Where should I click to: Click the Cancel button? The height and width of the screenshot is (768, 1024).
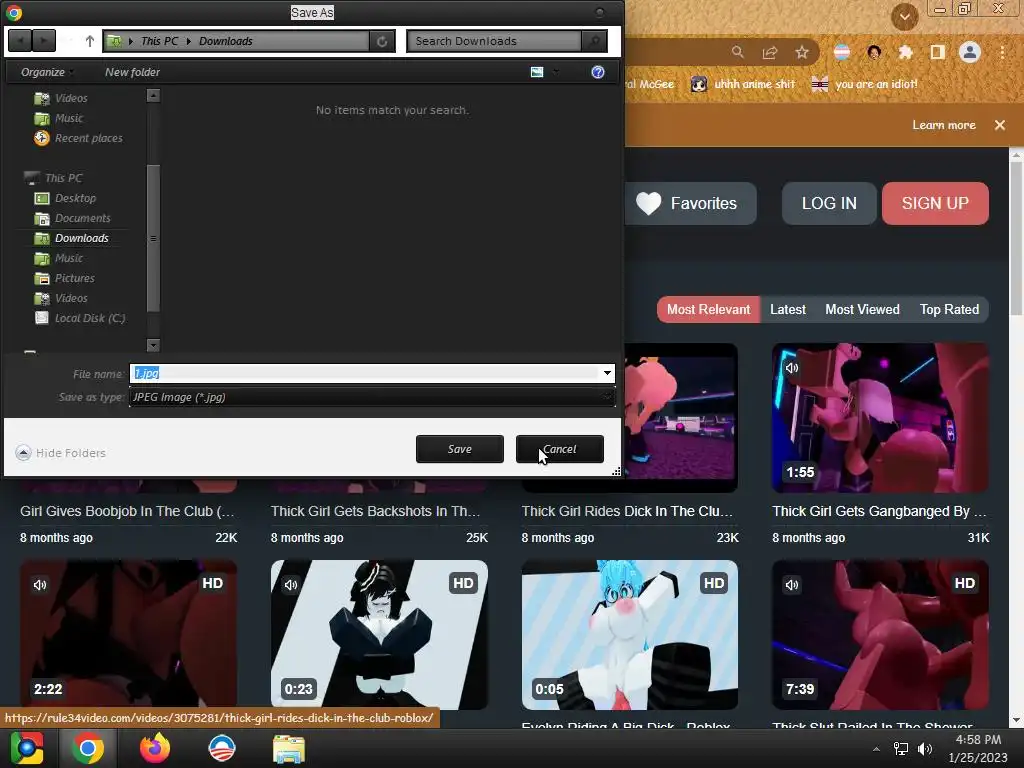(x=560, y=449)
